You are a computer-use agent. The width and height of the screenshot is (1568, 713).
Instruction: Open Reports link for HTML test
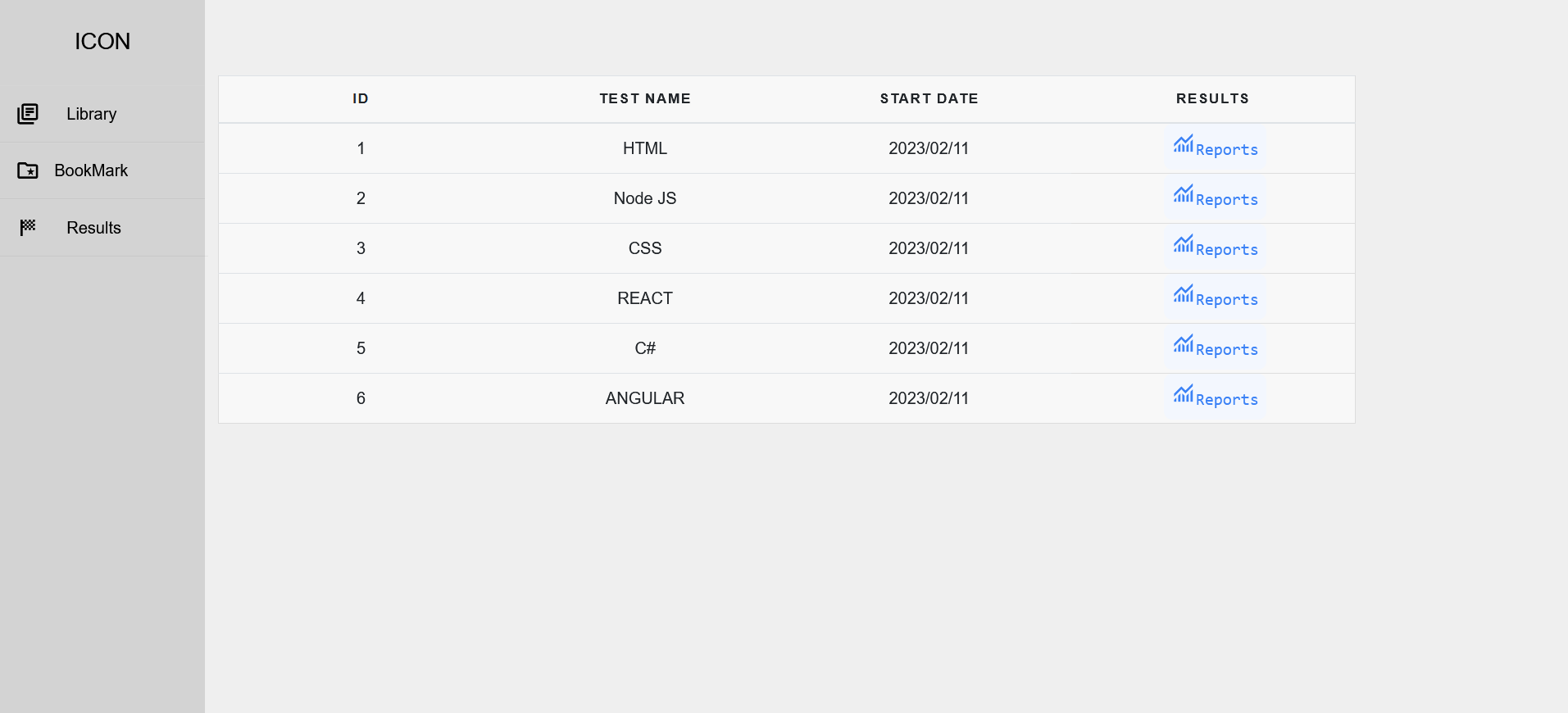[x=1226, y=150]
